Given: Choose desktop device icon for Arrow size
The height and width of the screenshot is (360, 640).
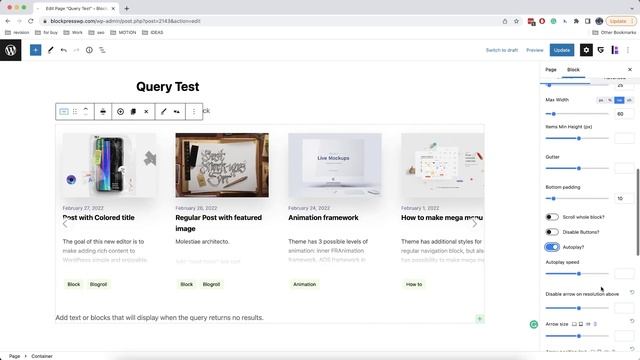Looking at the screenshot, I should [x=574, y=324].
